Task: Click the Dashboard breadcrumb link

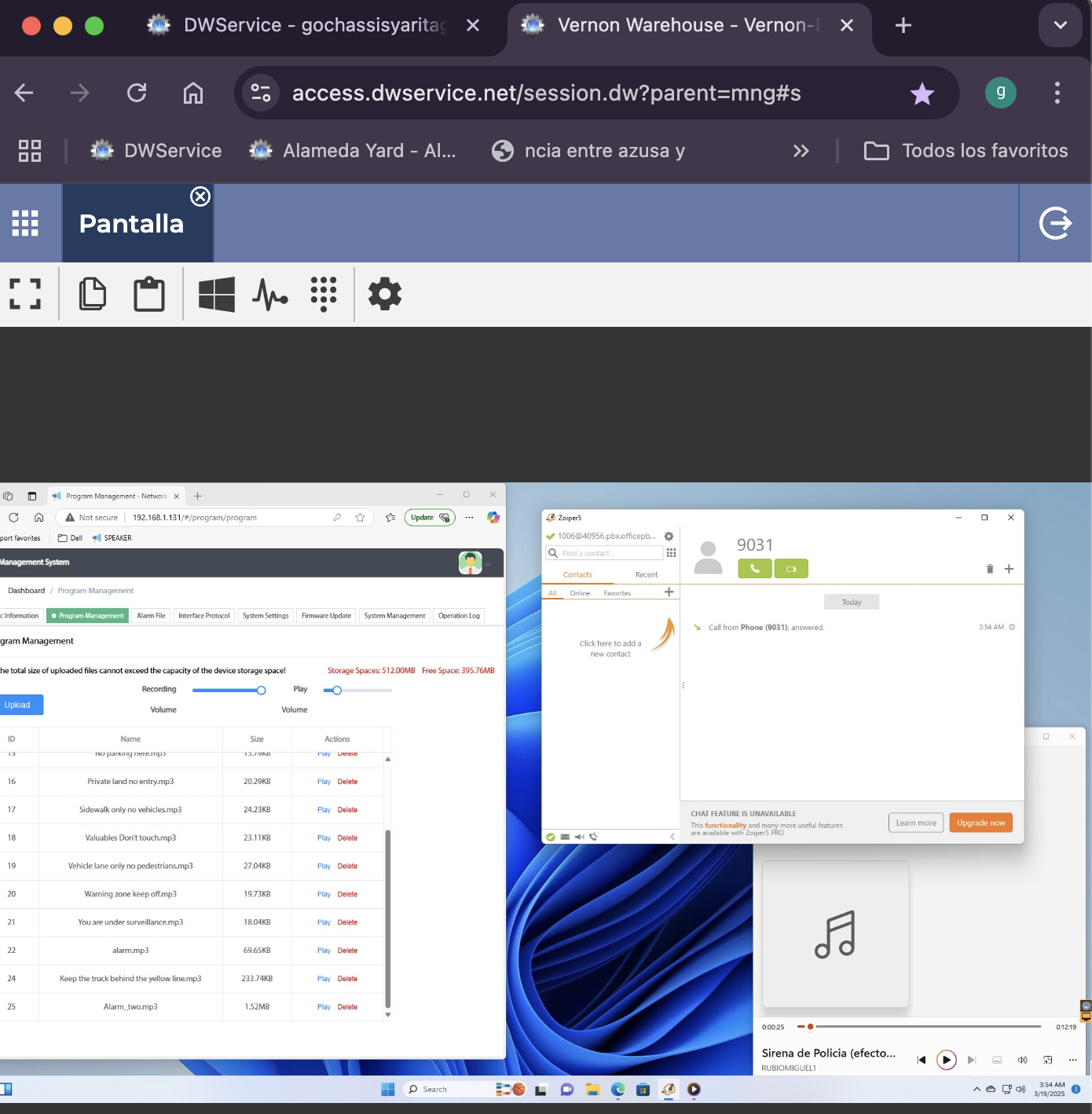Action: [27, 591]
